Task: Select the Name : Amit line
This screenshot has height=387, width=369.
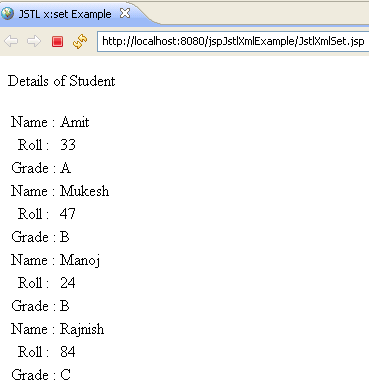Action: [x=50, y=122]
